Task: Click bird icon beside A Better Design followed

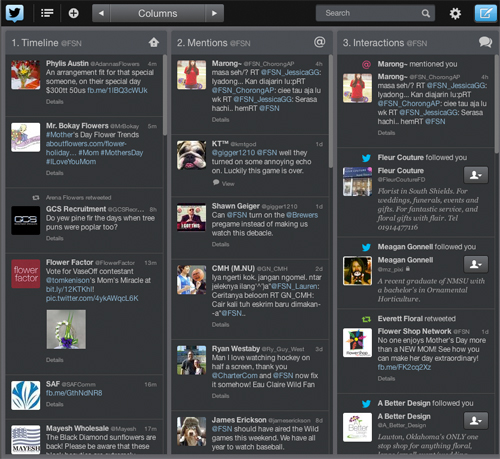Action: 366,403
